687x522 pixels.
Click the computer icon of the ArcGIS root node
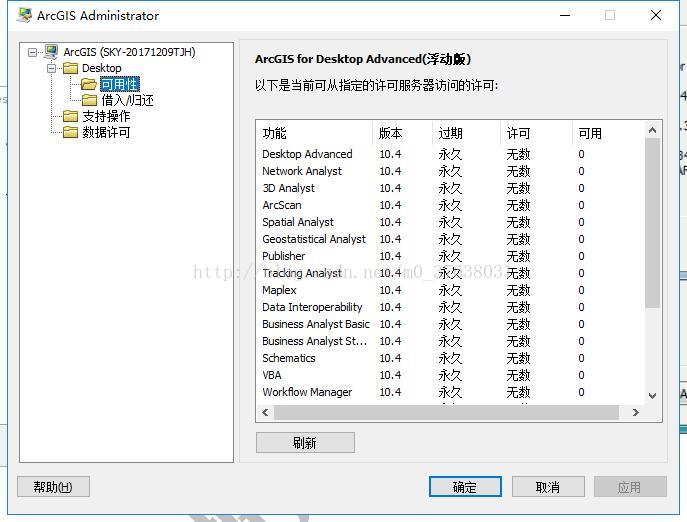pyautogui.click(x=51, y=52)
